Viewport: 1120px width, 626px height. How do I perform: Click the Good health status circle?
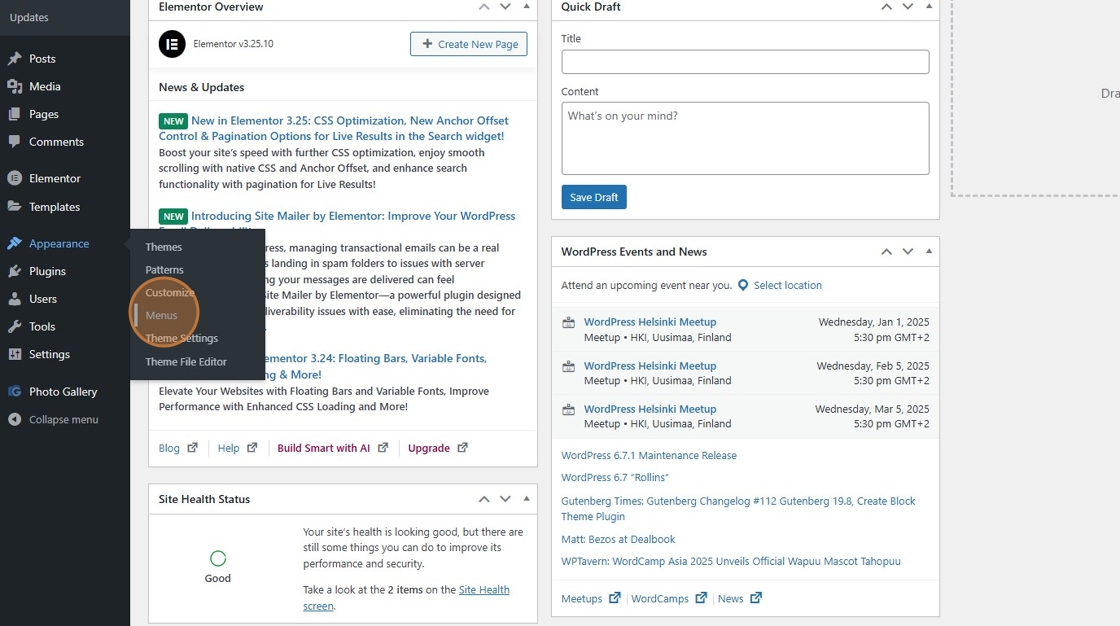[218, 559]
